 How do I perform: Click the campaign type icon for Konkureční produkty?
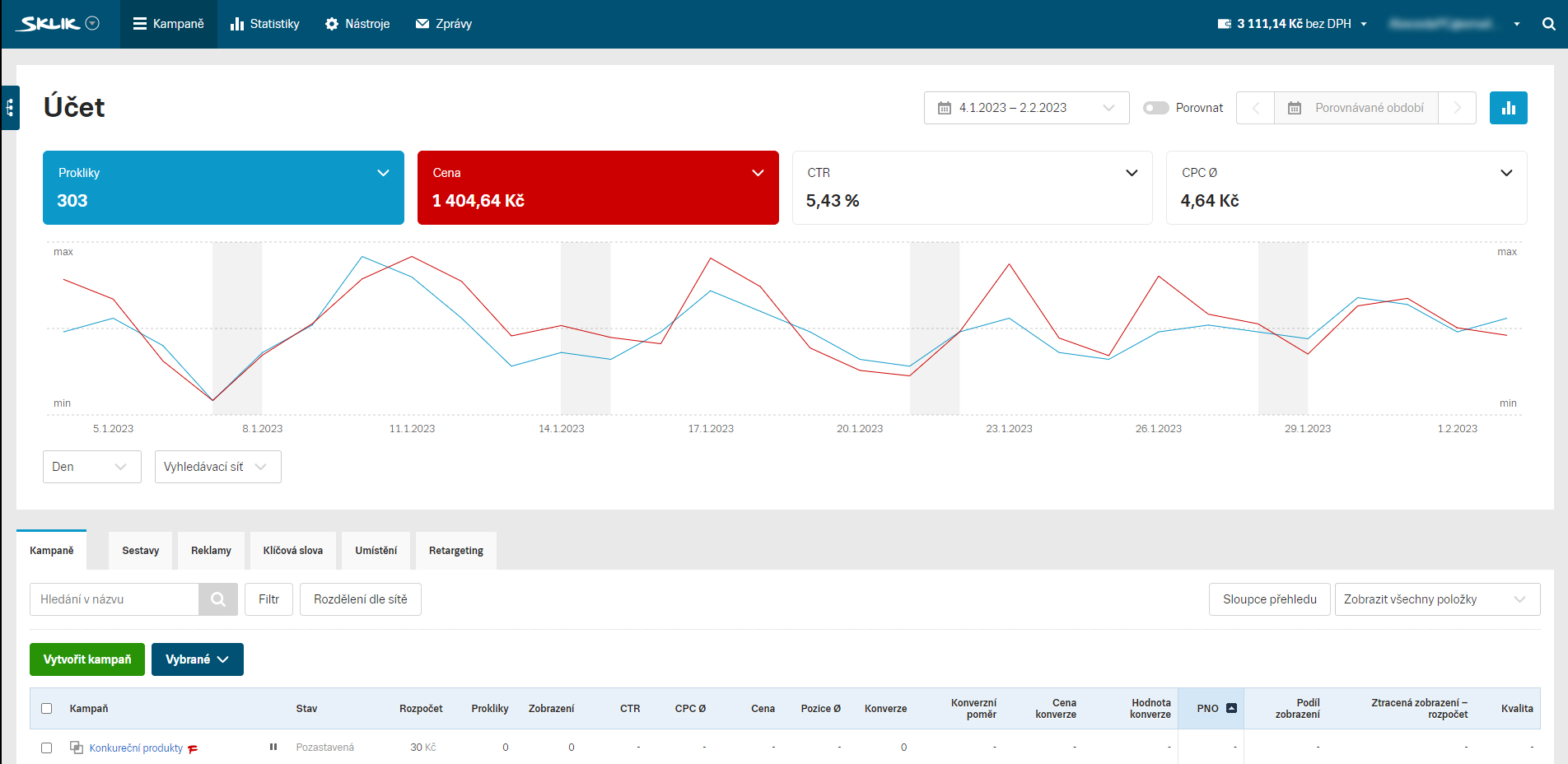pos(77,747)
